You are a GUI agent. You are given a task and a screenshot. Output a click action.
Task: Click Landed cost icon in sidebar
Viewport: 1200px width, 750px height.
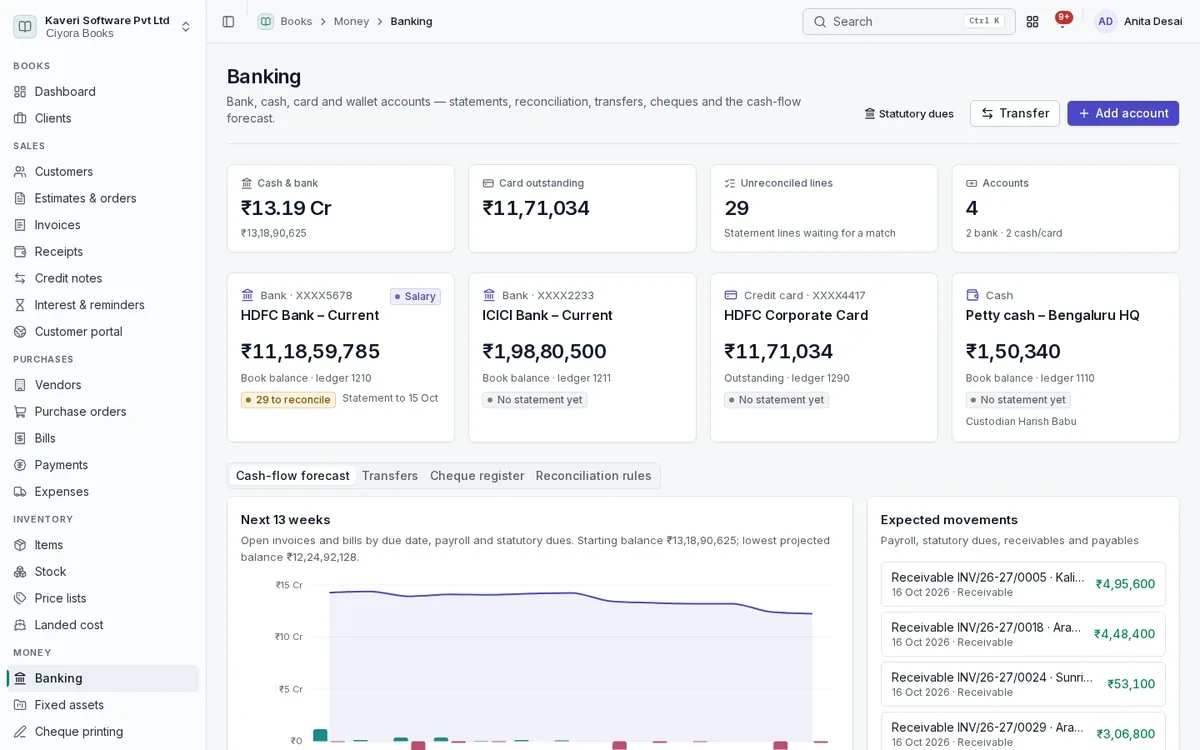(20, 625)
